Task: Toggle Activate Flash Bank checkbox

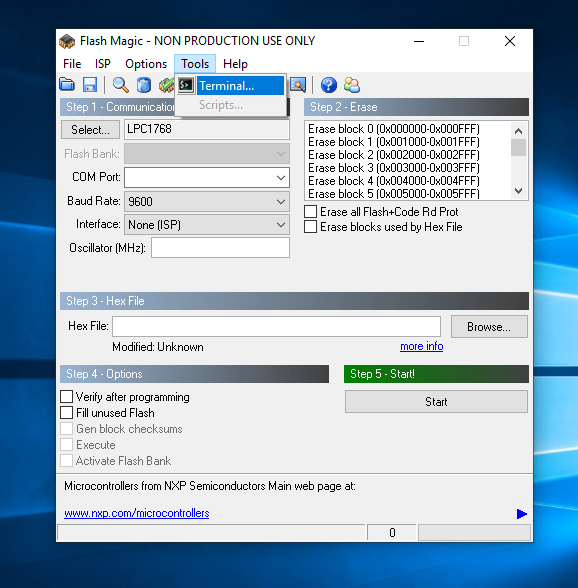Action: pos(66,460)
